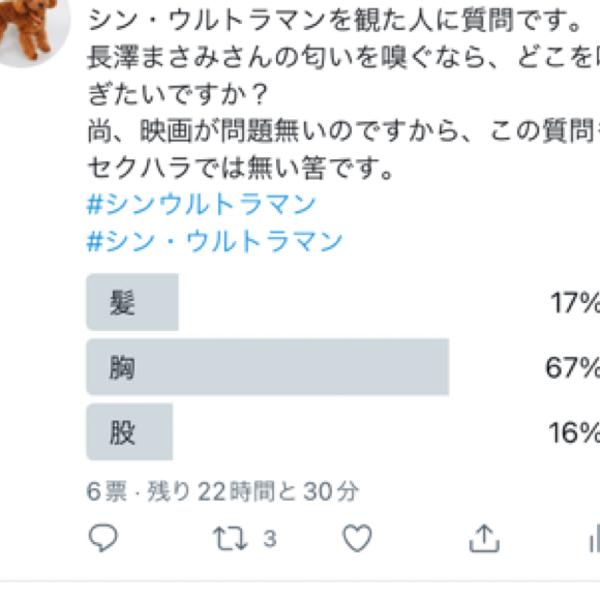Screen dimensions: 600x600
Task: Like the tweet with the heart icon
Action: (x=357, y=538)
